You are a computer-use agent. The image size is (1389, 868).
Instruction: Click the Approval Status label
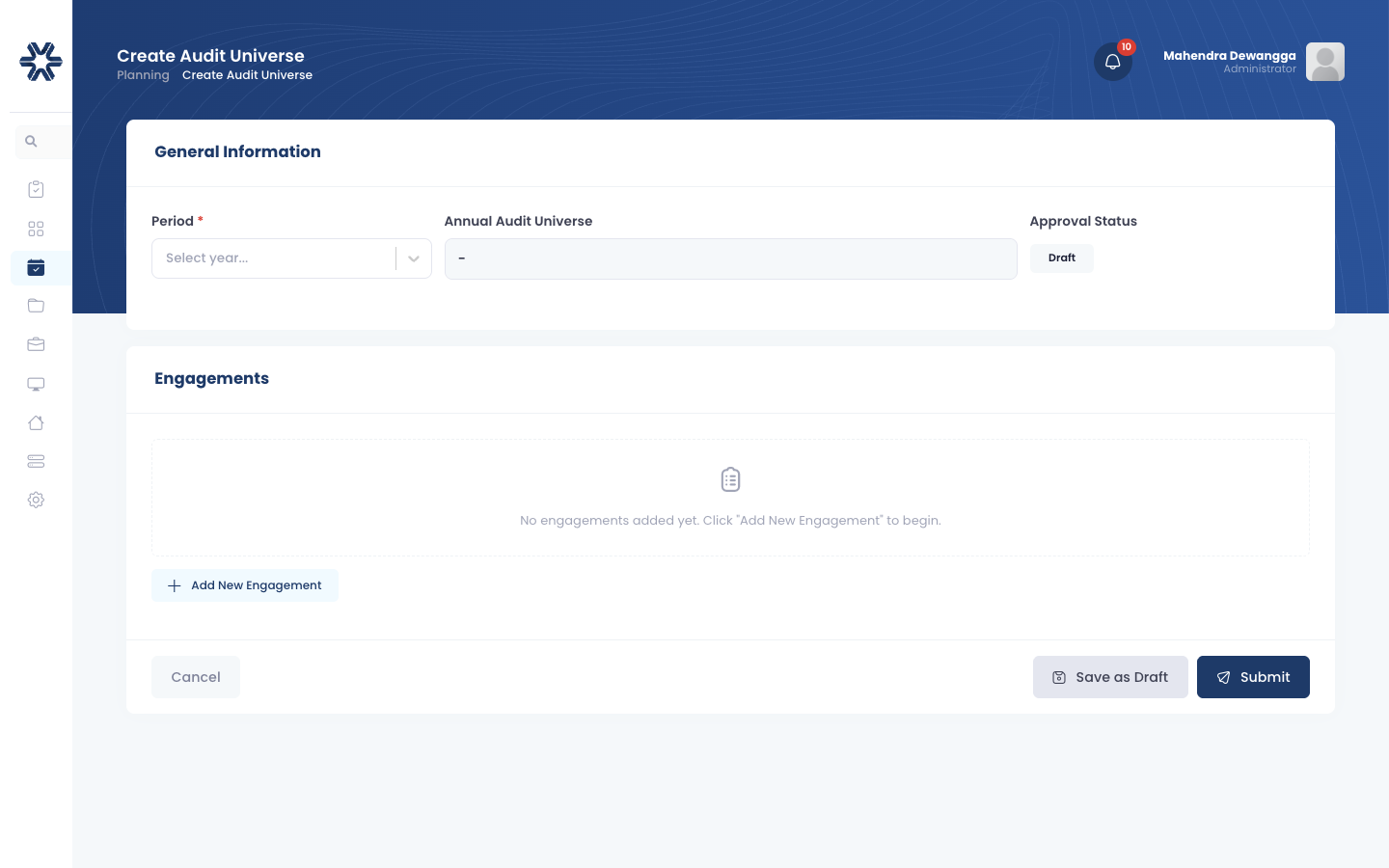pyautogui.click(x=1083, y=221)
